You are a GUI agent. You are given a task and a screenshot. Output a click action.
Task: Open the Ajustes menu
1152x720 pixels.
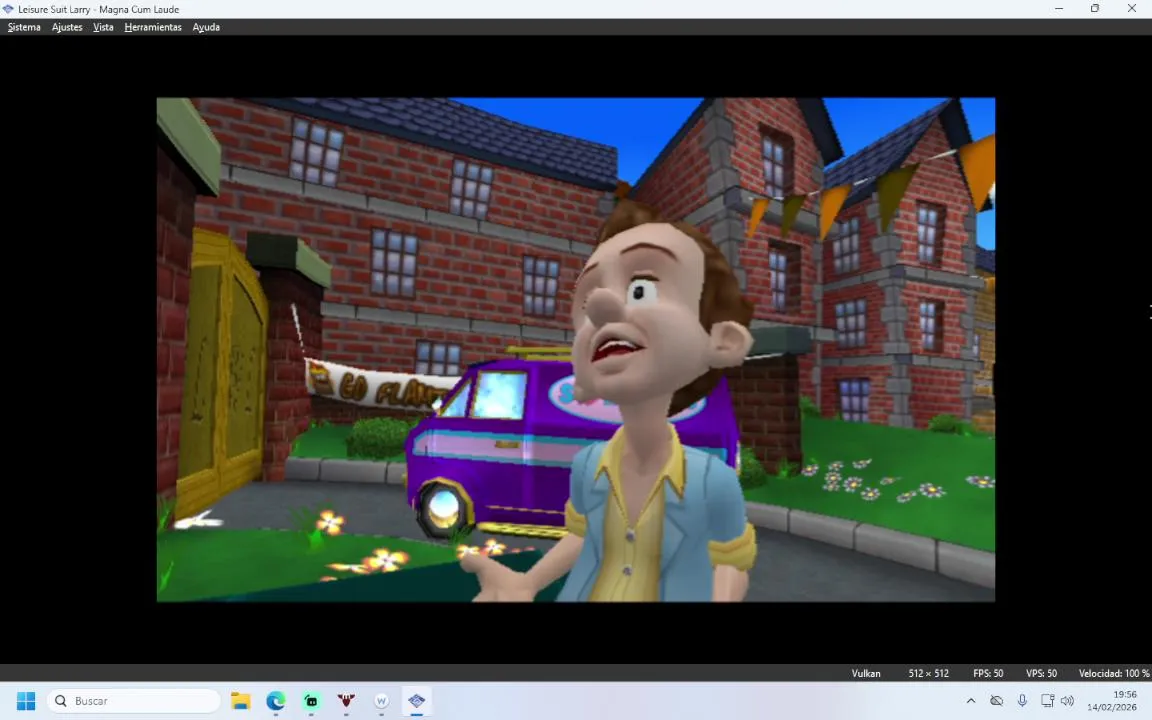[67, 27]
